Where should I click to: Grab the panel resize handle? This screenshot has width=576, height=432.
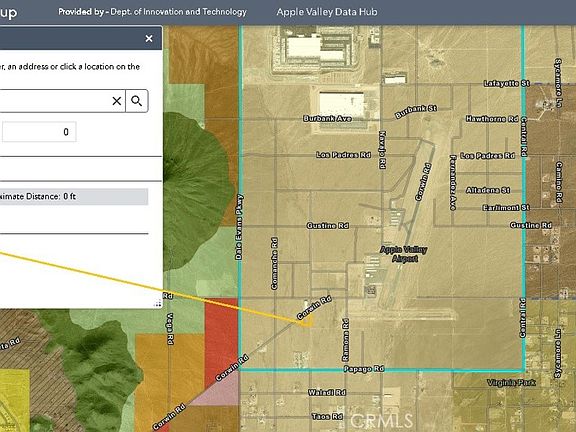point(158,303)
